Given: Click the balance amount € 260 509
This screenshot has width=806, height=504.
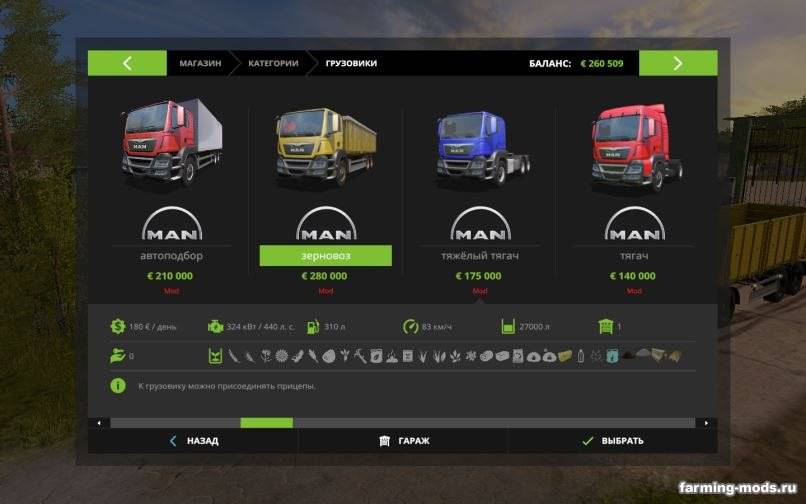Looking at the screenshot, I should click(601, 63).
